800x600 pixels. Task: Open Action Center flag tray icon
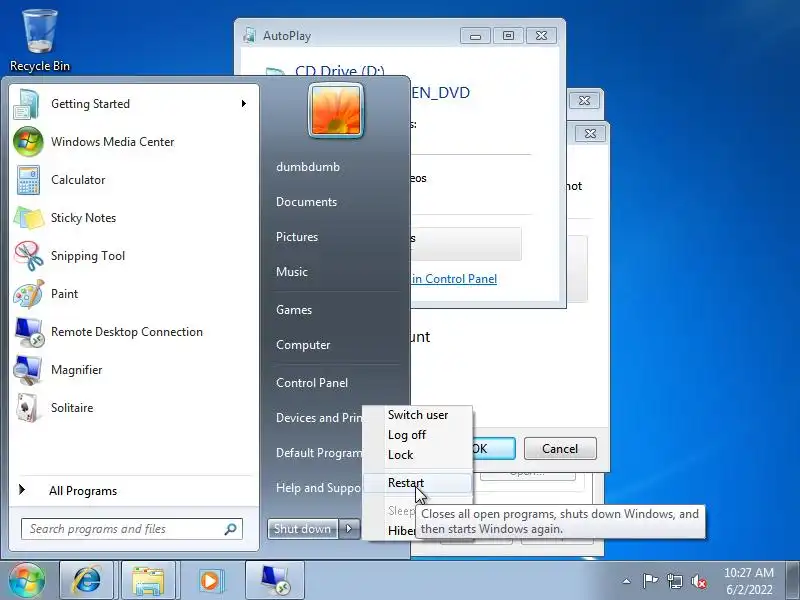tap(650, 581)
